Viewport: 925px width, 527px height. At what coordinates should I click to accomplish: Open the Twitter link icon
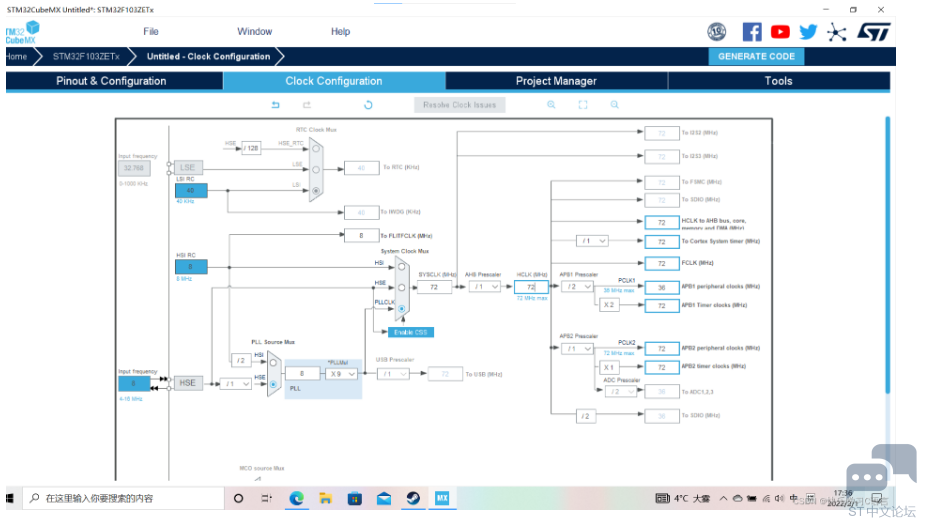[808, 32]
